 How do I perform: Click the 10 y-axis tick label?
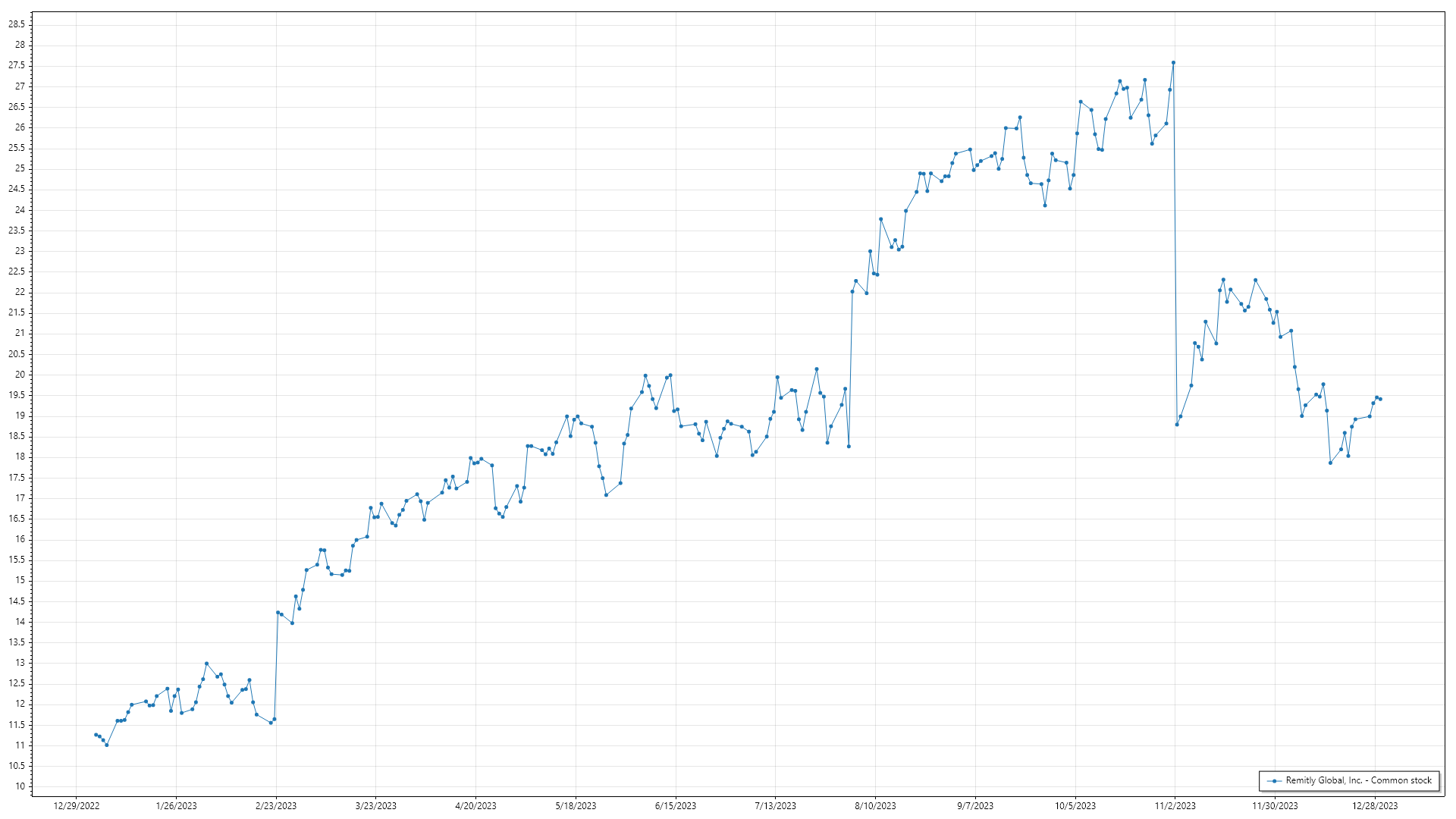pos(20,786)
